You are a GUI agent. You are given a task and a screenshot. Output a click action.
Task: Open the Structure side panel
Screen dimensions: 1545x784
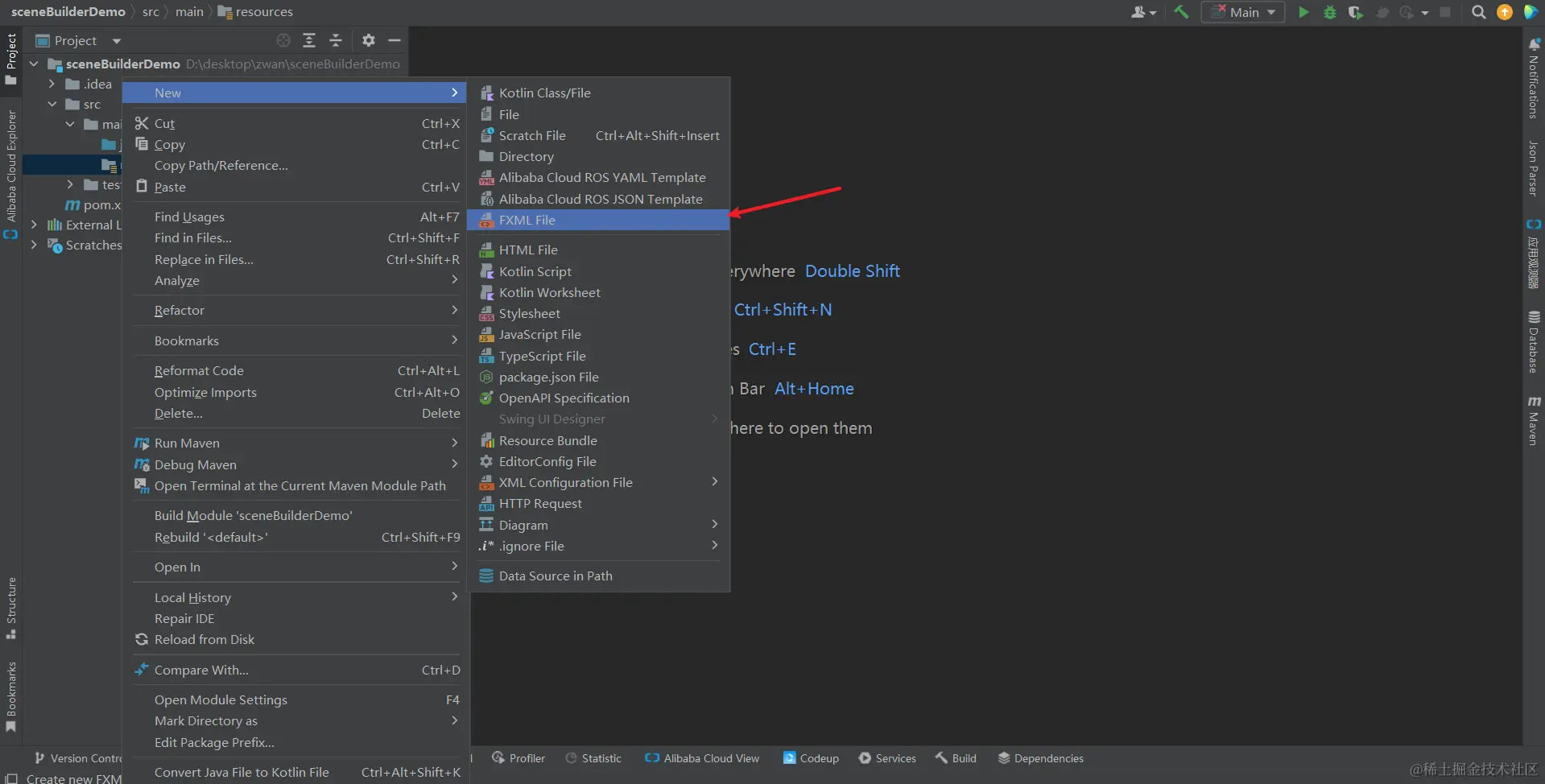[11, 608]
